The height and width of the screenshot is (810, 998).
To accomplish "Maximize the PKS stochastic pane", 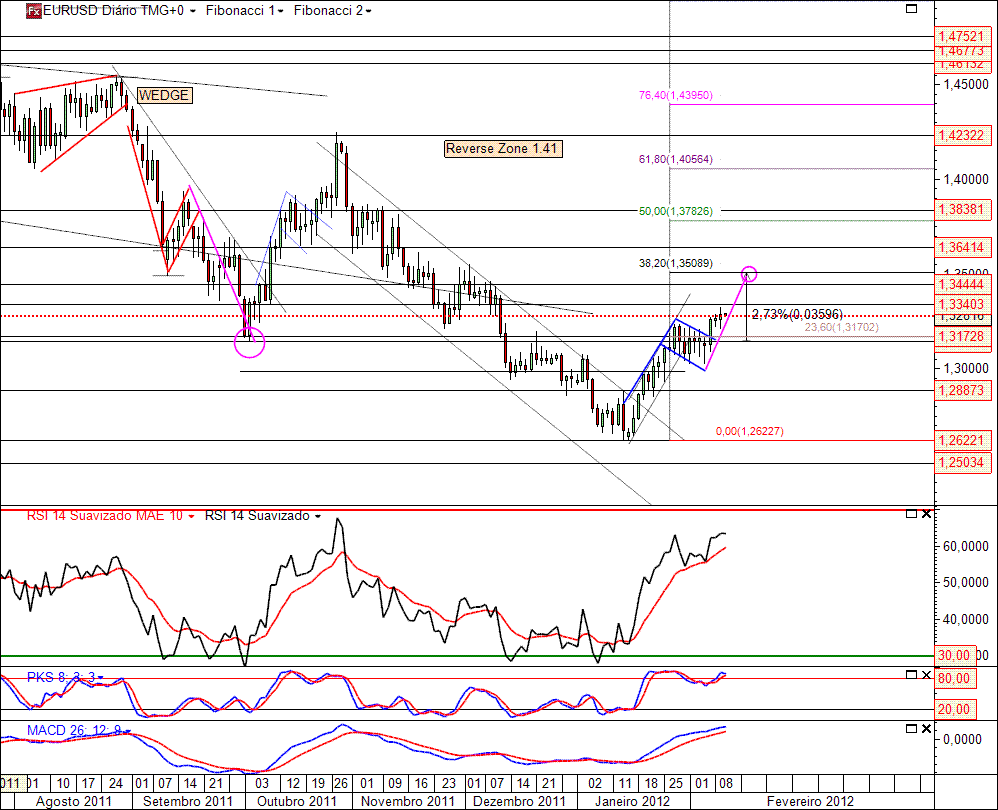I will pyautogui.click(x=911, y=675).
